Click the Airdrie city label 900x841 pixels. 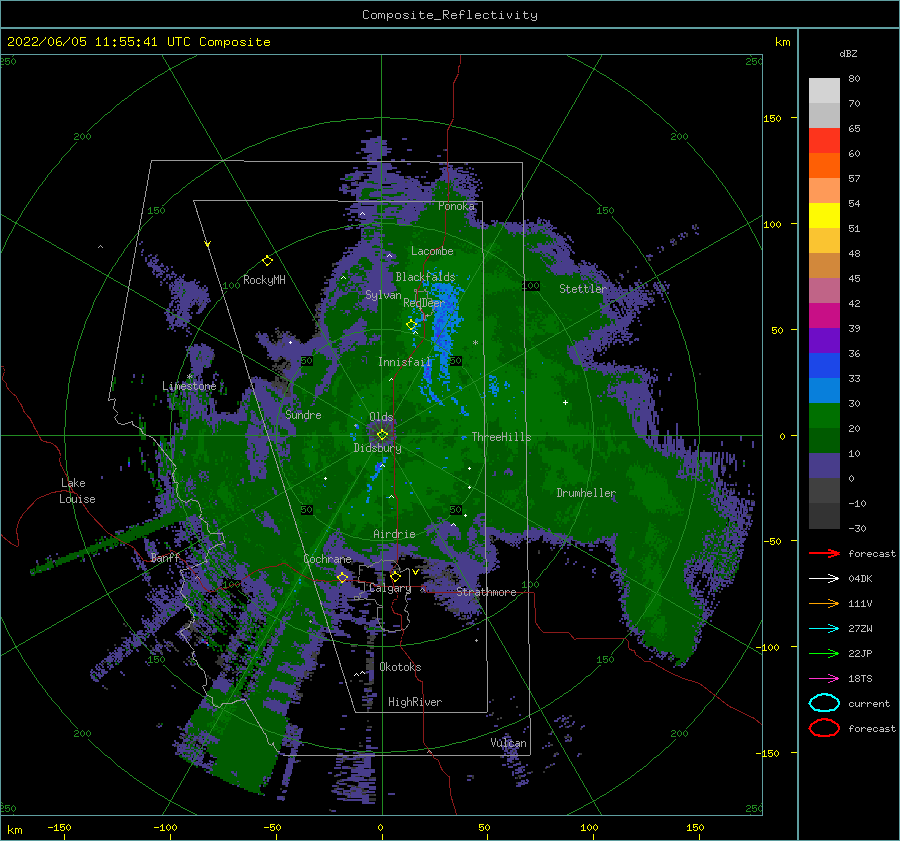[394, 534]
